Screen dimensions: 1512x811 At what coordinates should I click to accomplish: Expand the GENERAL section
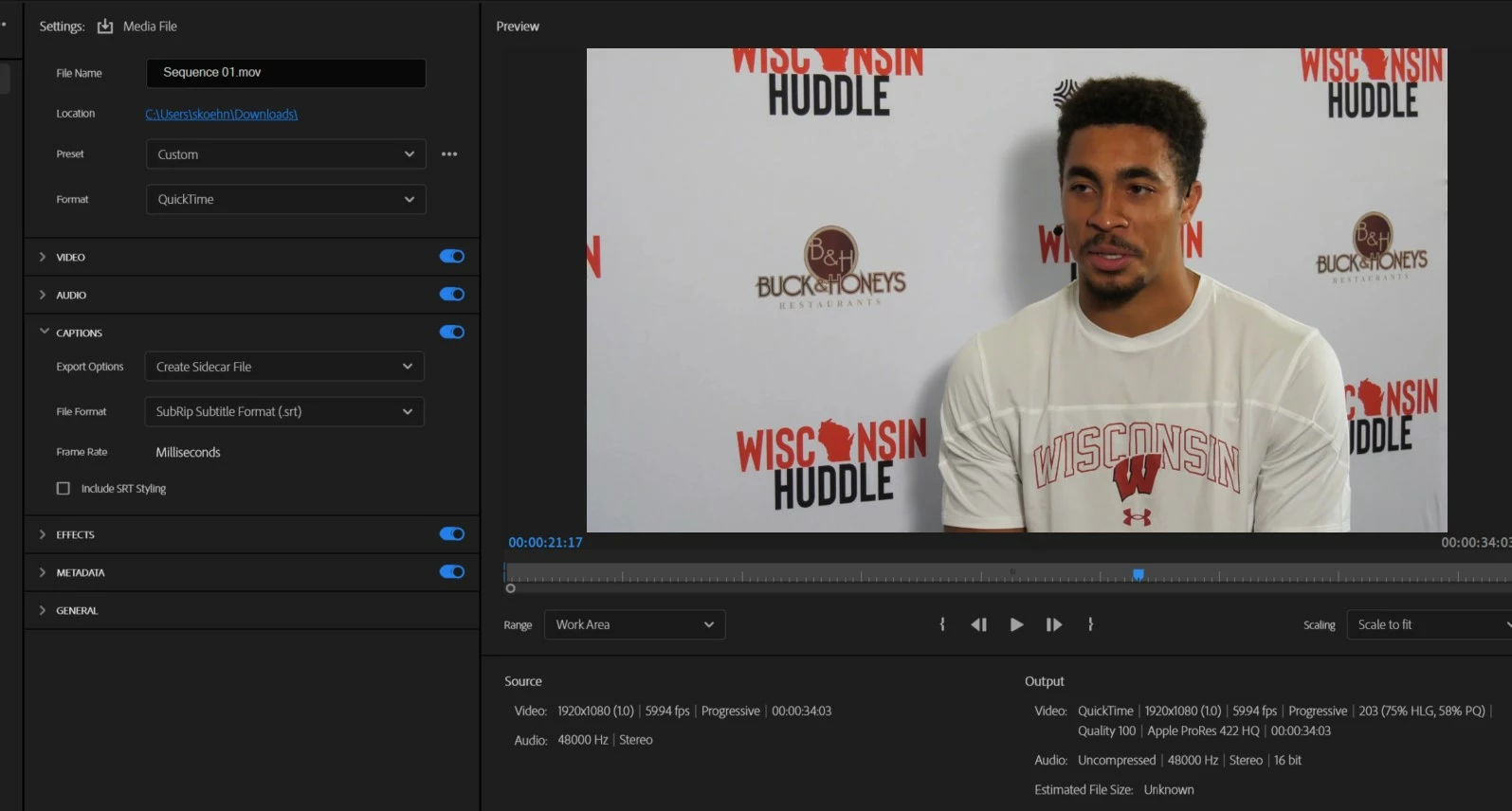[43, 610]
